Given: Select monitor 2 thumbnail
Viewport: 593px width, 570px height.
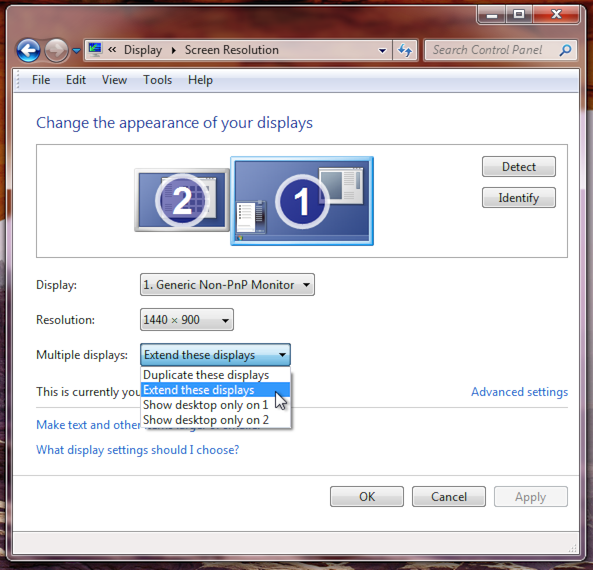Looking at the screenshot, I should pyautogui.click(x=182, y=200).
